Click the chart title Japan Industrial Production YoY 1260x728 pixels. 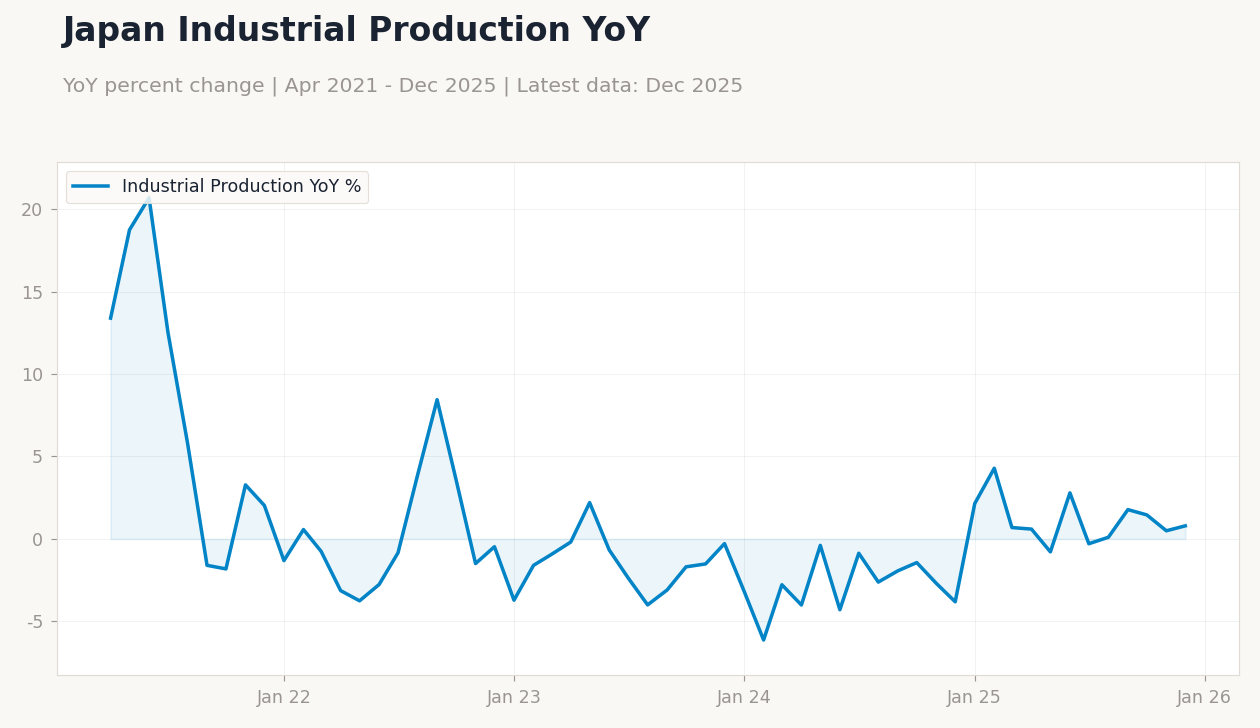356,31
